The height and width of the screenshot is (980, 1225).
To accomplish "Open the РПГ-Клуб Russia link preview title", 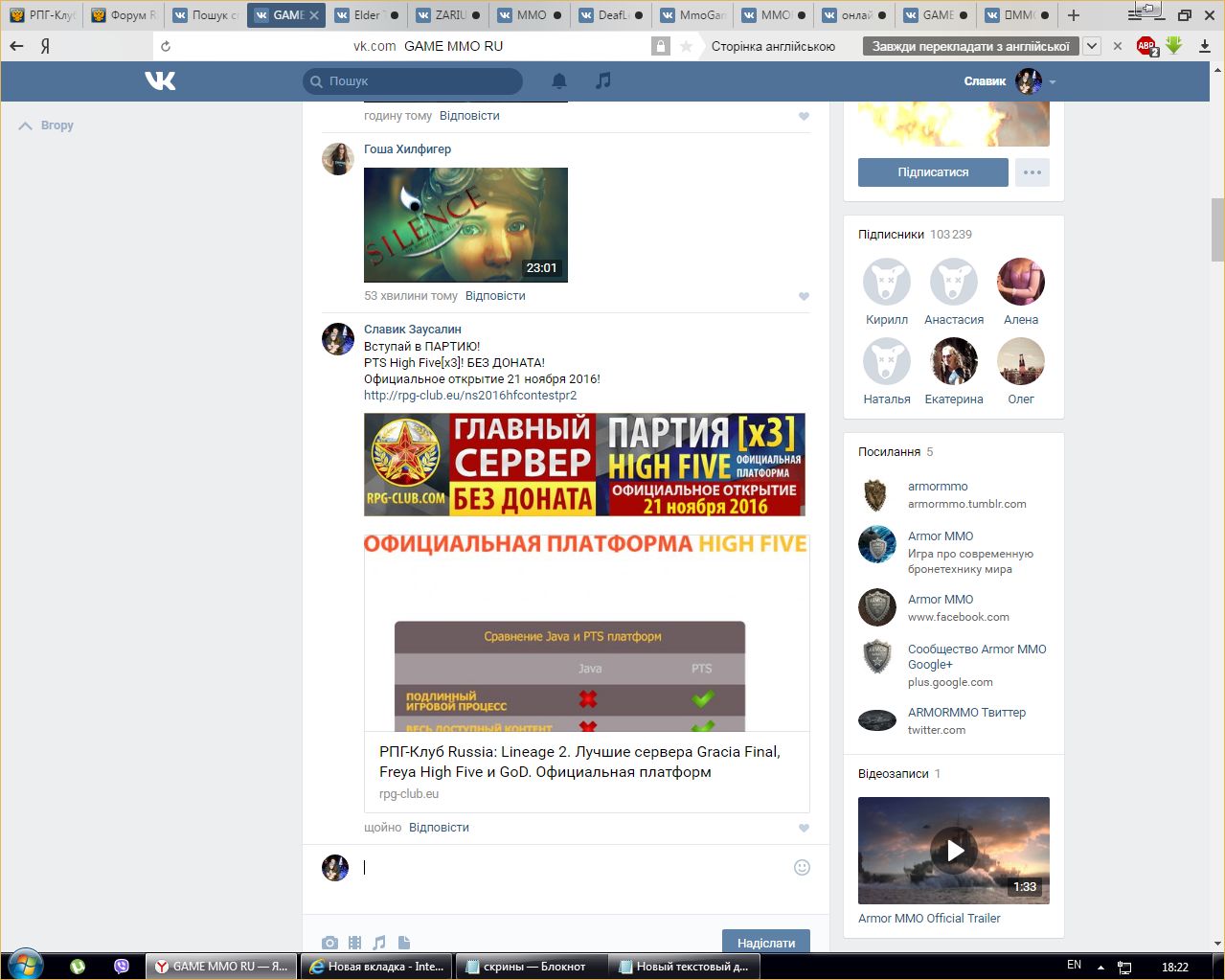I will coord(579,762).
